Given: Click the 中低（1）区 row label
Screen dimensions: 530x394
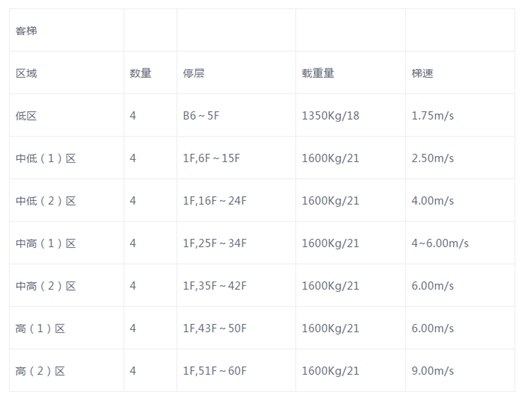Looking at the screenshot, I should tap(46, 158).
